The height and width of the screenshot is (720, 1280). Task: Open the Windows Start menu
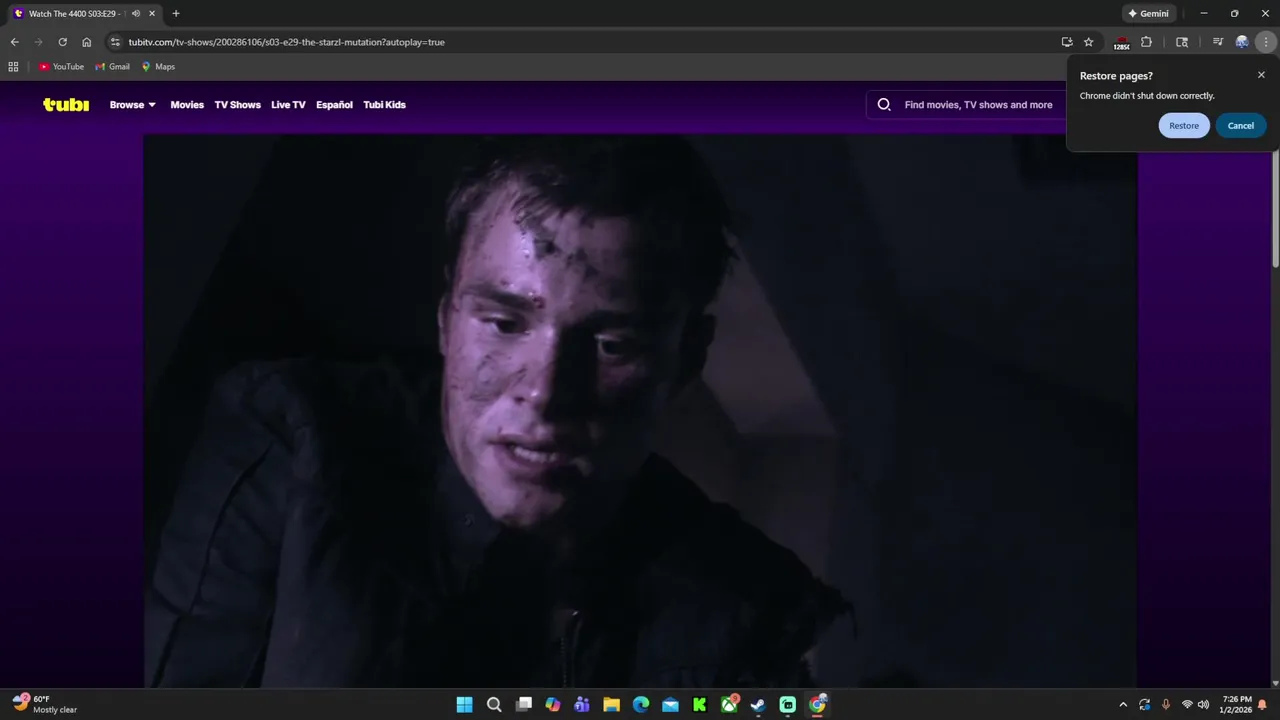(464, 704)
